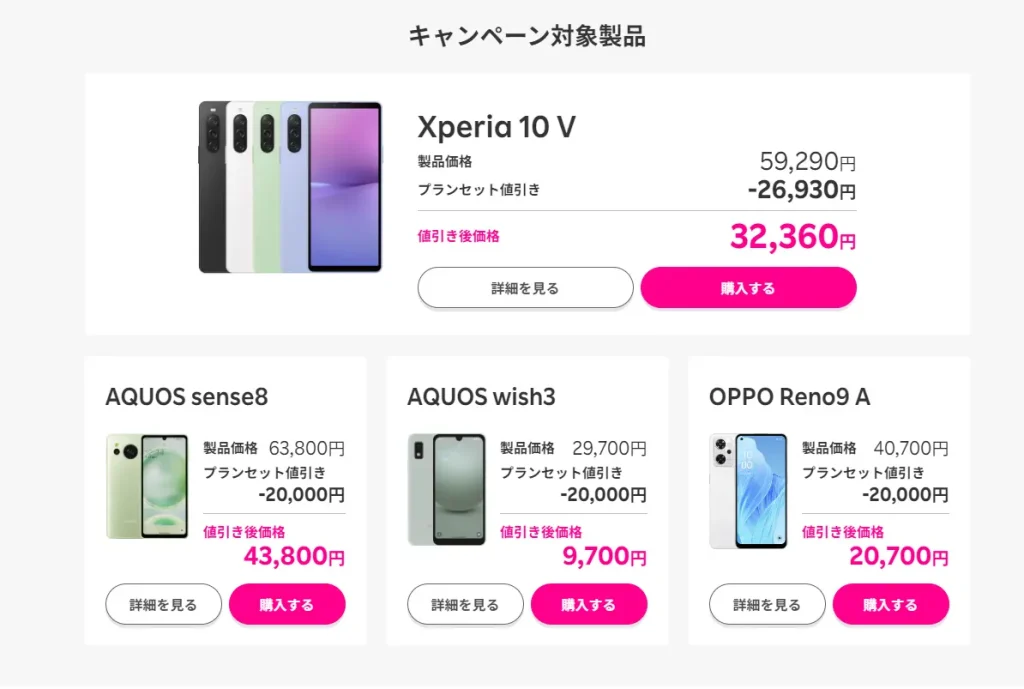1024x689 pixels.
Task: Click the white OPPO Reno9 A image
Action: (748, 489)
